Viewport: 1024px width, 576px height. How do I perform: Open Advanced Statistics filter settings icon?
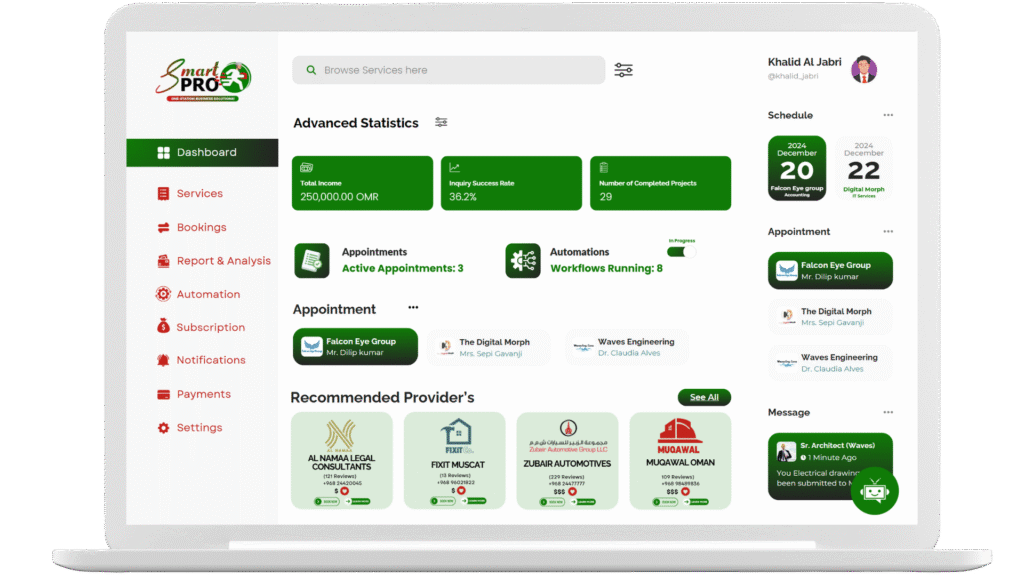(441, 122)
